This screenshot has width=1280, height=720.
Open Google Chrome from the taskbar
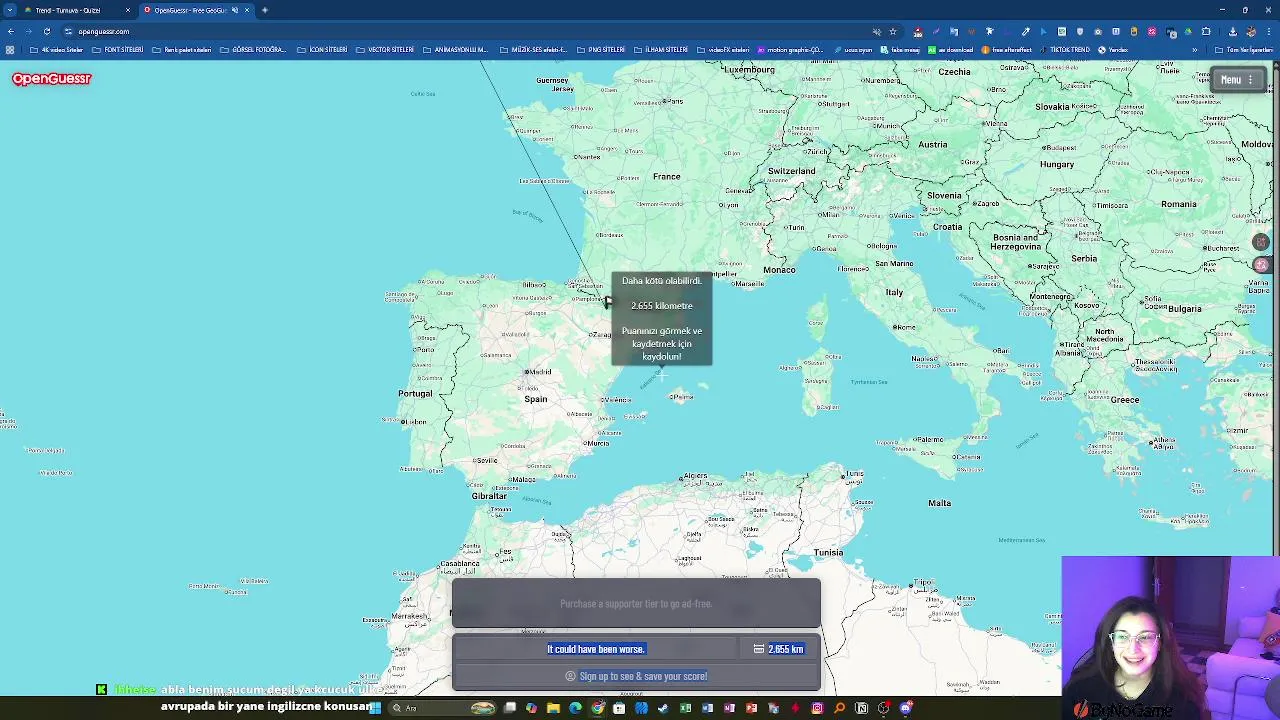[x=597, y=708]
